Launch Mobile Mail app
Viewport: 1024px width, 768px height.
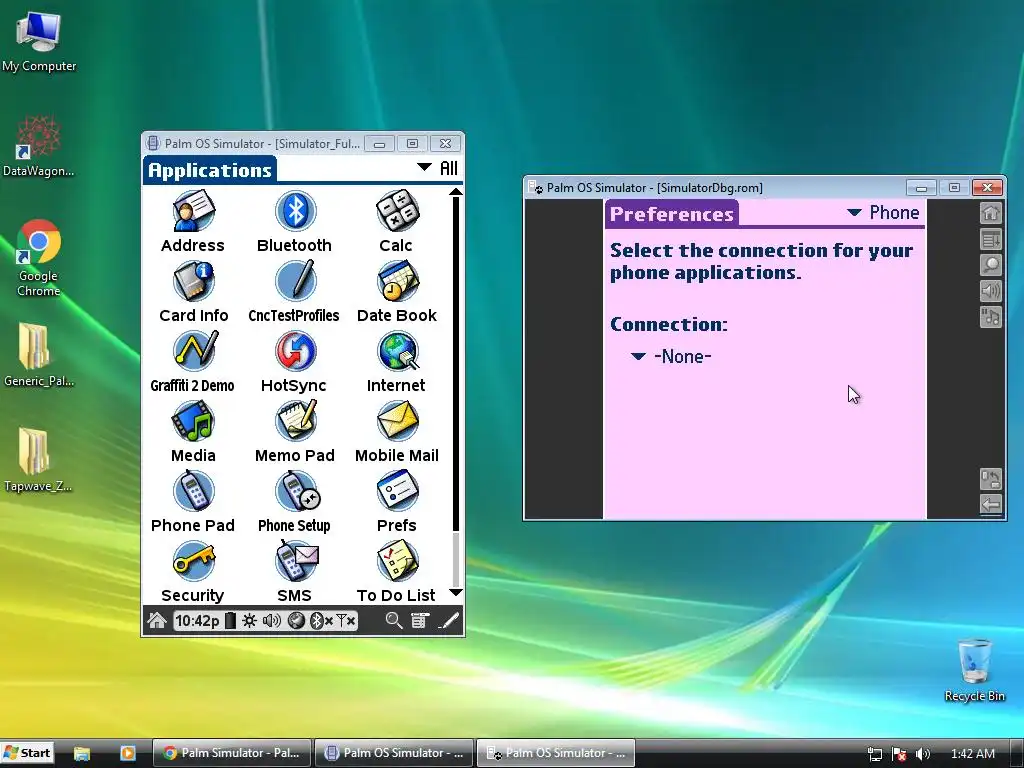click(396, 431)
